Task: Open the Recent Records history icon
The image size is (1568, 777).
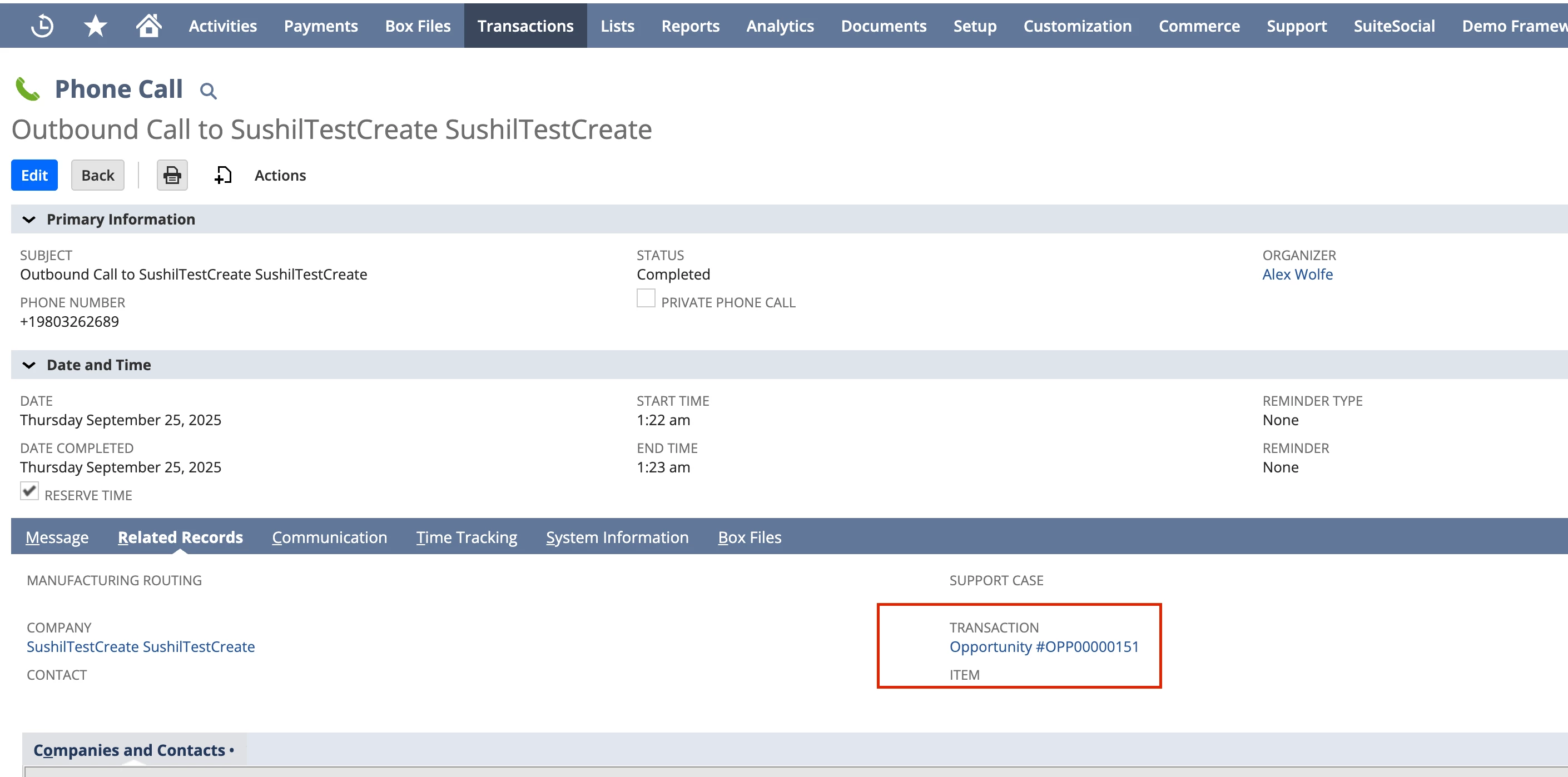Action: (42, 26)
